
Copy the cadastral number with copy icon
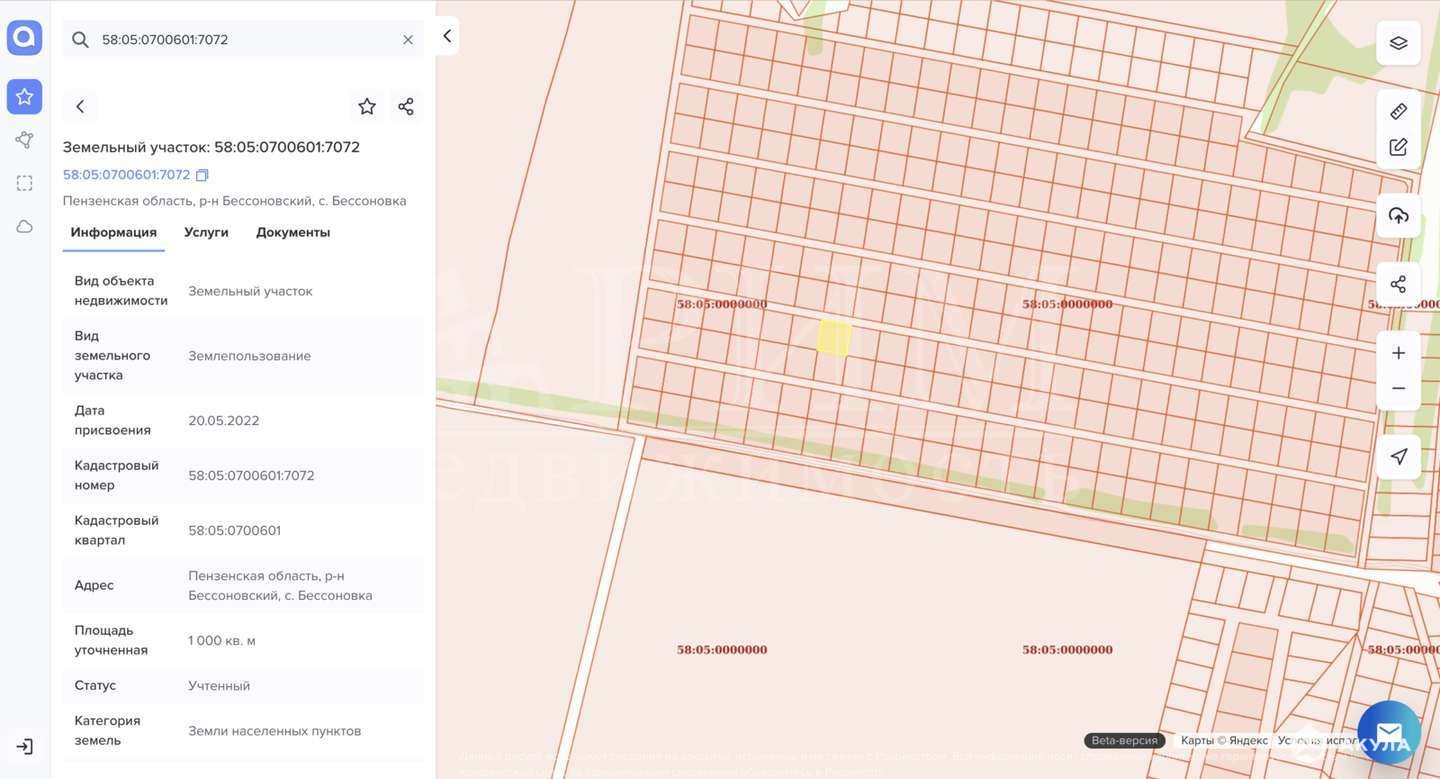click(x=202, y=175)
